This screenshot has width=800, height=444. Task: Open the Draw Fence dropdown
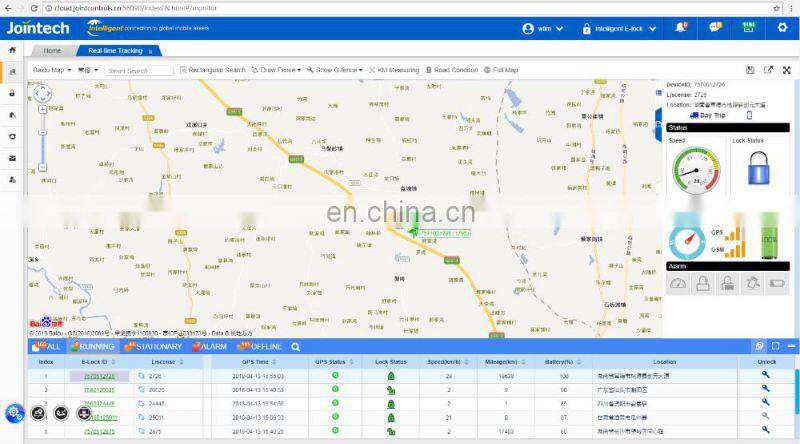tap(277, 70)
